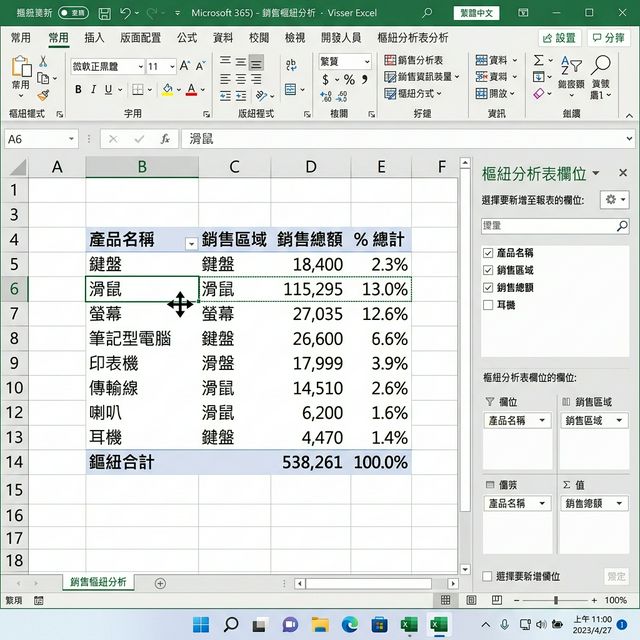Click the Align Left icon
Image resolution: width=640 pixels, height=640 pixels.
click(225, 79)
